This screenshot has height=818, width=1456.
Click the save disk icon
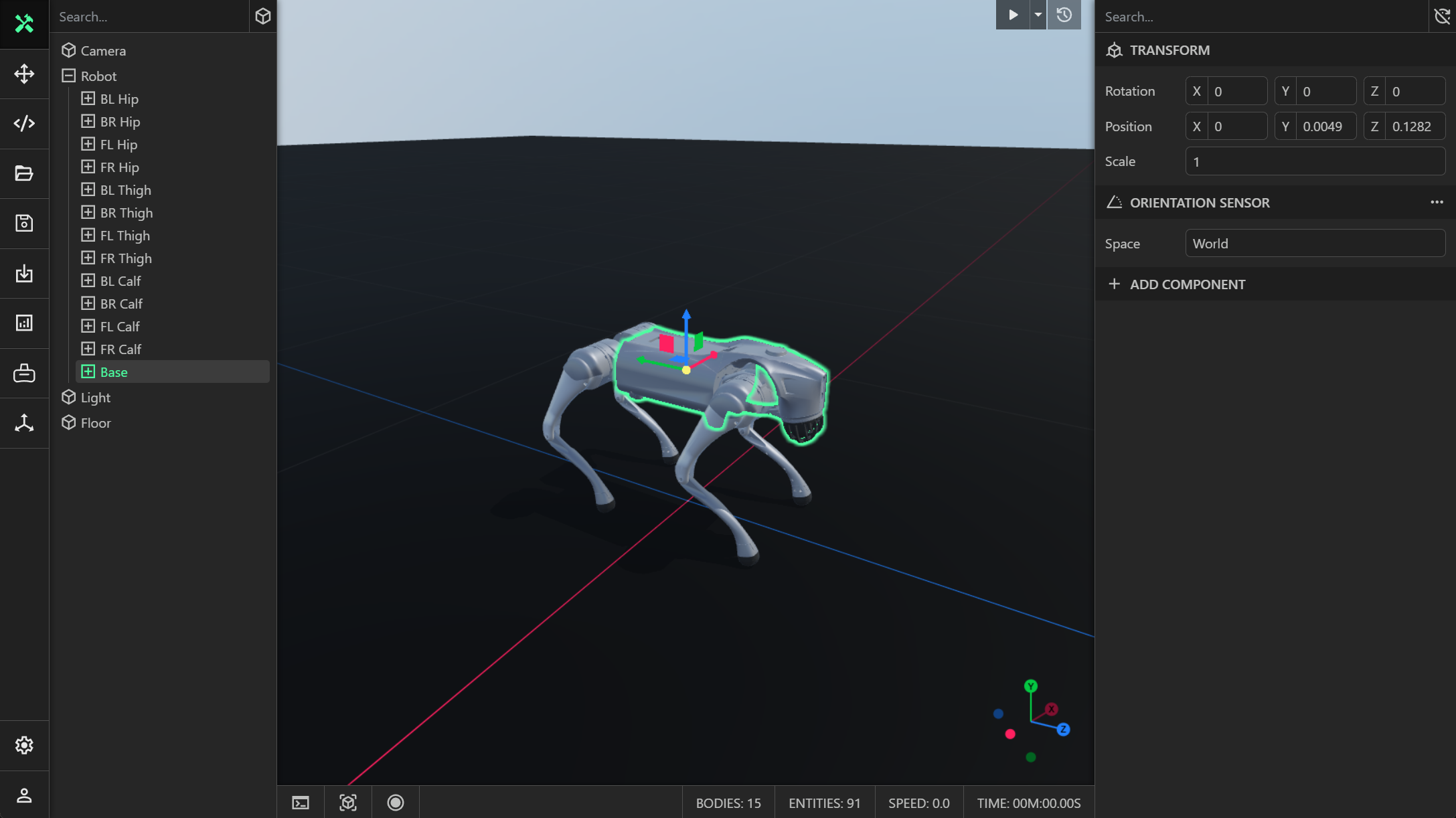tap(24, 223)
